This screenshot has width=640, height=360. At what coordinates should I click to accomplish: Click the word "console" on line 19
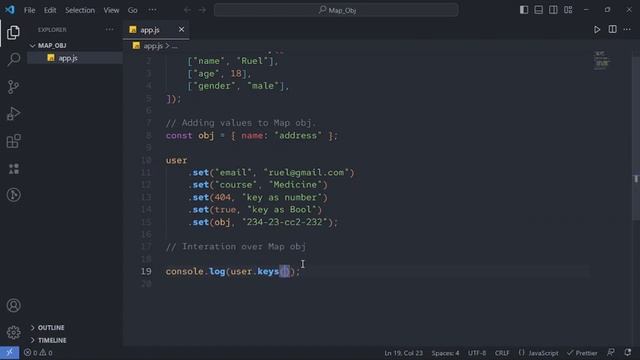click(184, 271)
